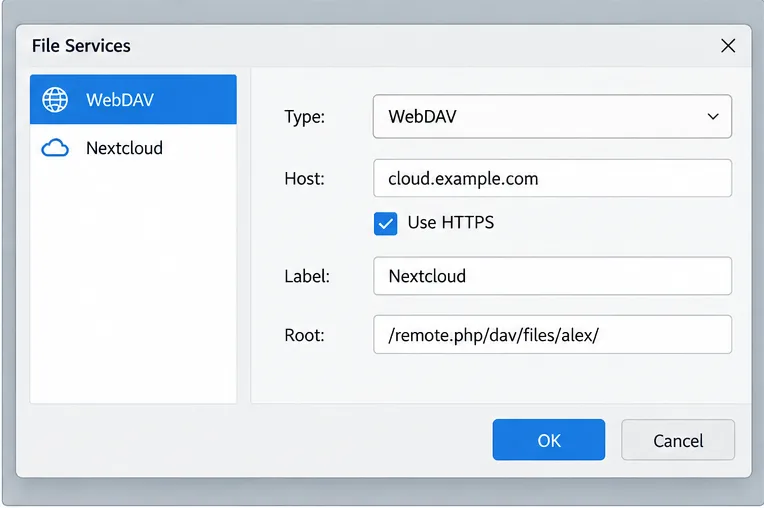Open the Type dropdown

point(552,116)
